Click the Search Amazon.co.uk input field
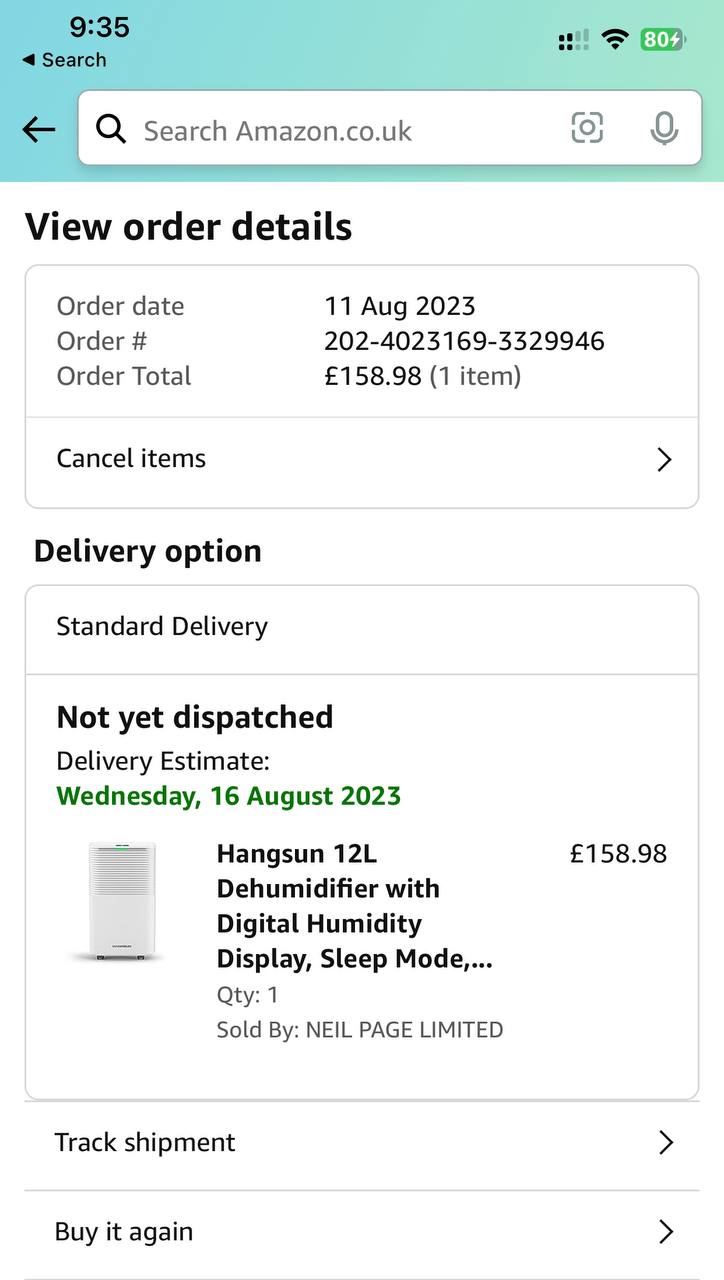Screen dimensions: 724x1280 [340, 130]
